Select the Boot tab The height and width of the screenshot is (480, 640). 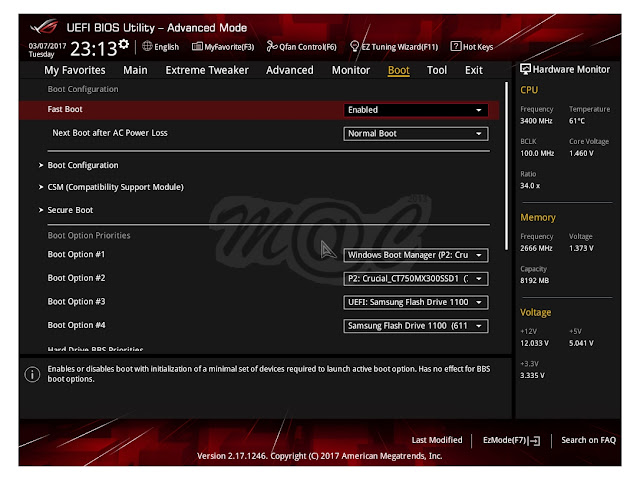click(x=398, y=70)
